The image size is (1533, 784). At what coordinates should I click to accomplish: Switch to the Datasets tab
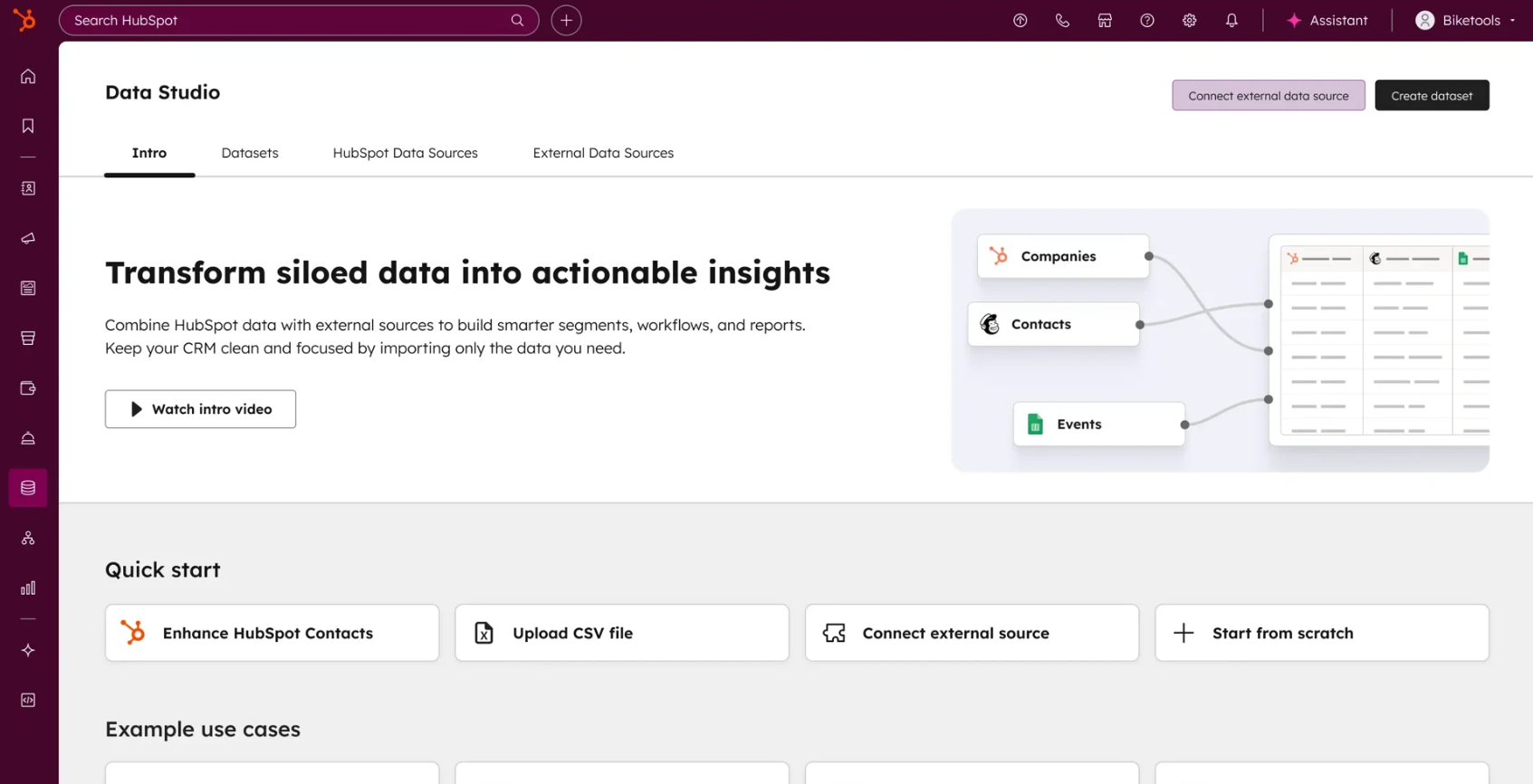coord(250,153)
